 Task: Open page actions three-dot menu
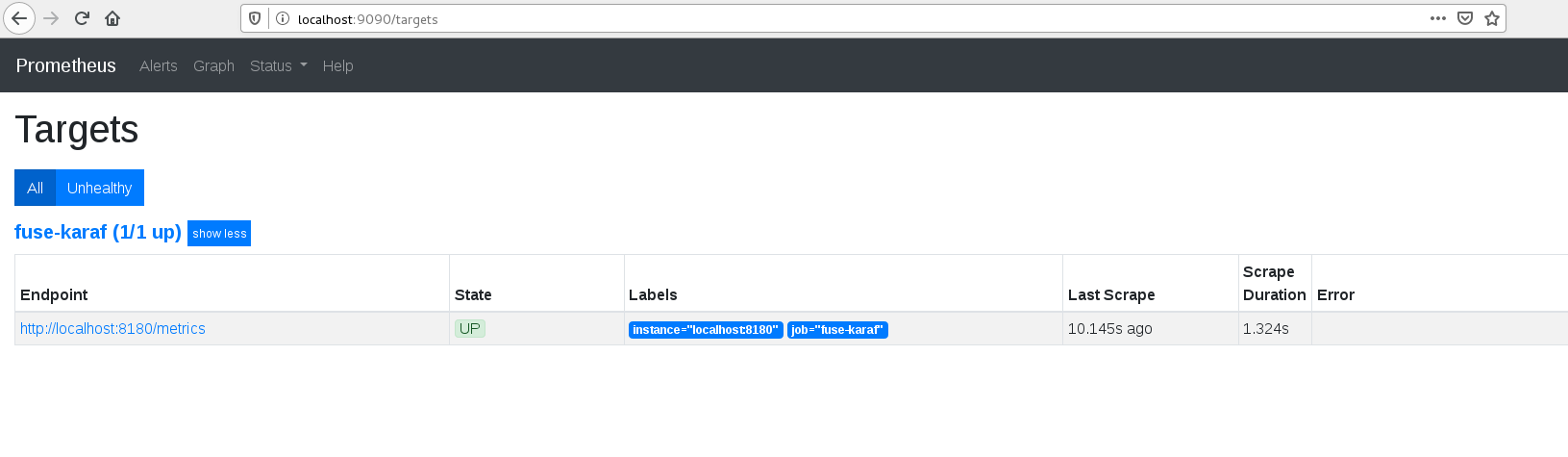(1438, 18)
